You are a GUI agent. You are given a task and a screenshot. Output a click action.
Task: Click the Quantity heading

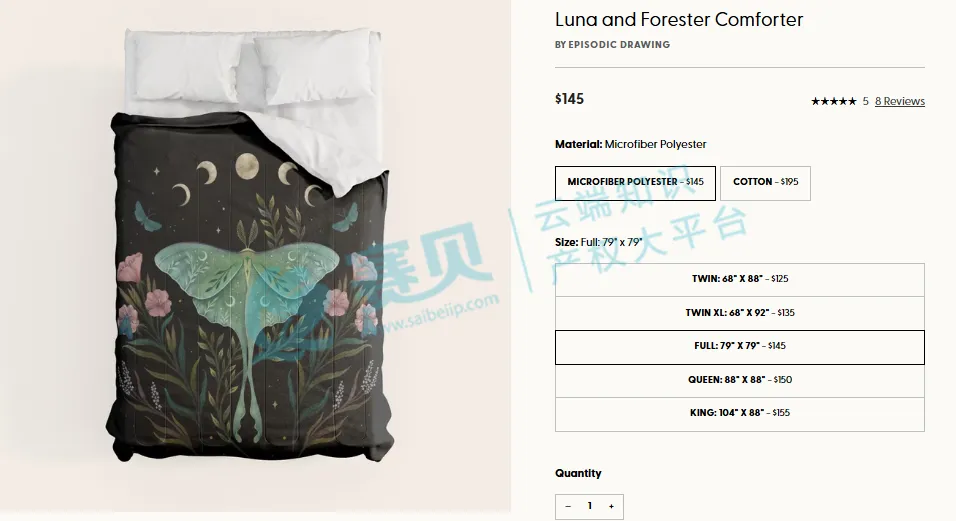click(578, 473)
